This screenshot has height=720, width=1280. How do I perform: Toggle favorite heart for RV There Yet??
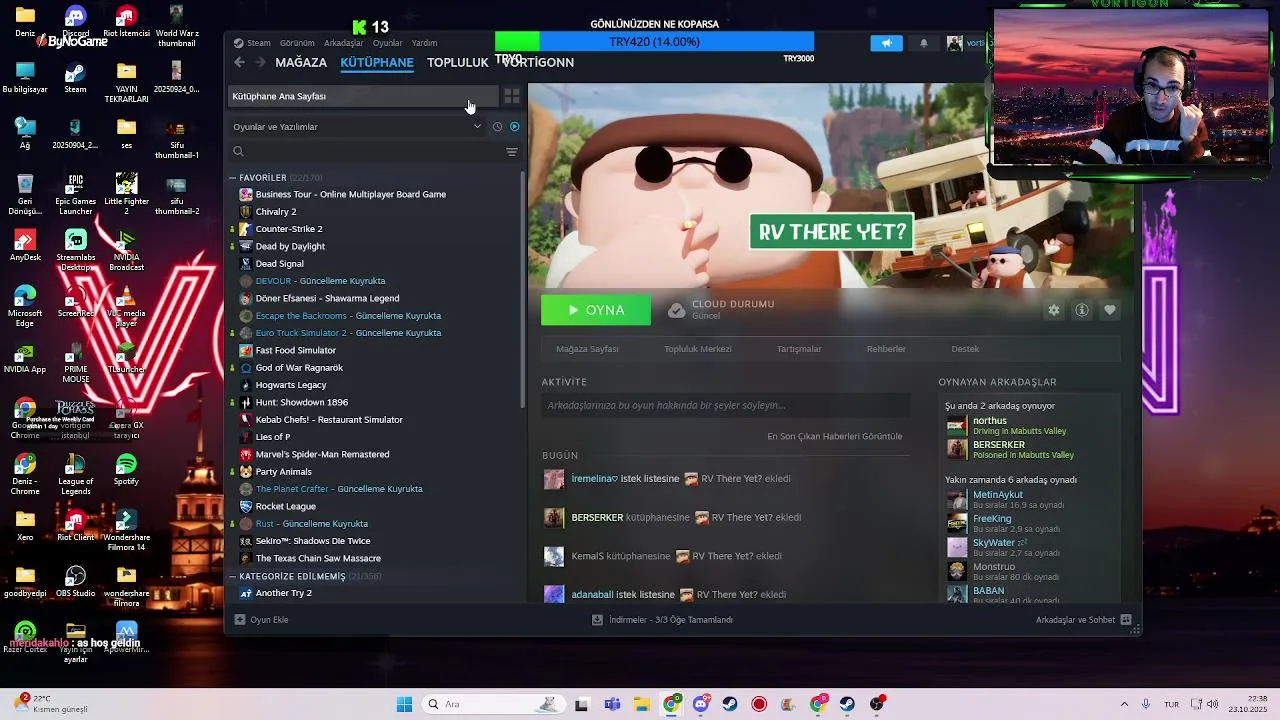coord(1109,310)
